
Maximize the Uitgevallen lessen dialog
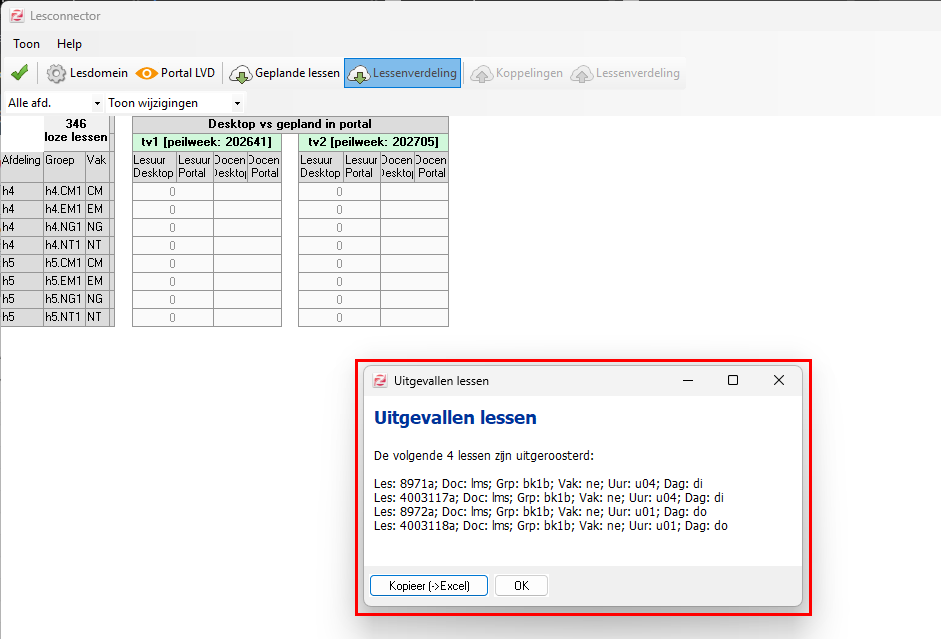coord(733,380)
